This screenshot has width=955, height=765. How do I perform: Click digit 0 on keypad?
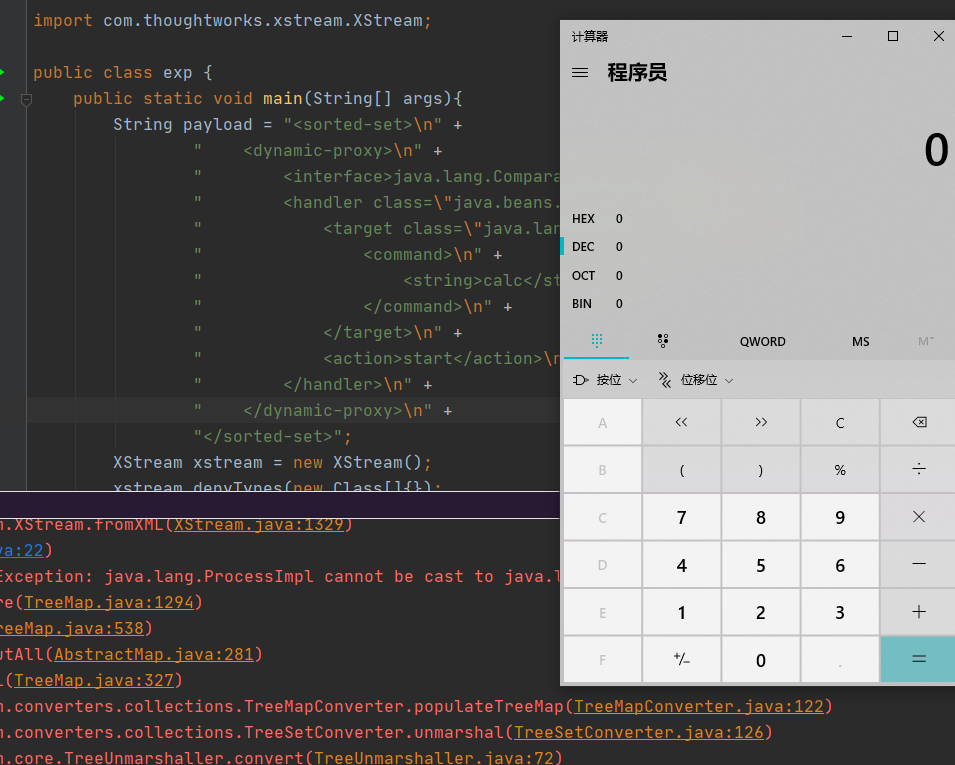pos(761,660)
